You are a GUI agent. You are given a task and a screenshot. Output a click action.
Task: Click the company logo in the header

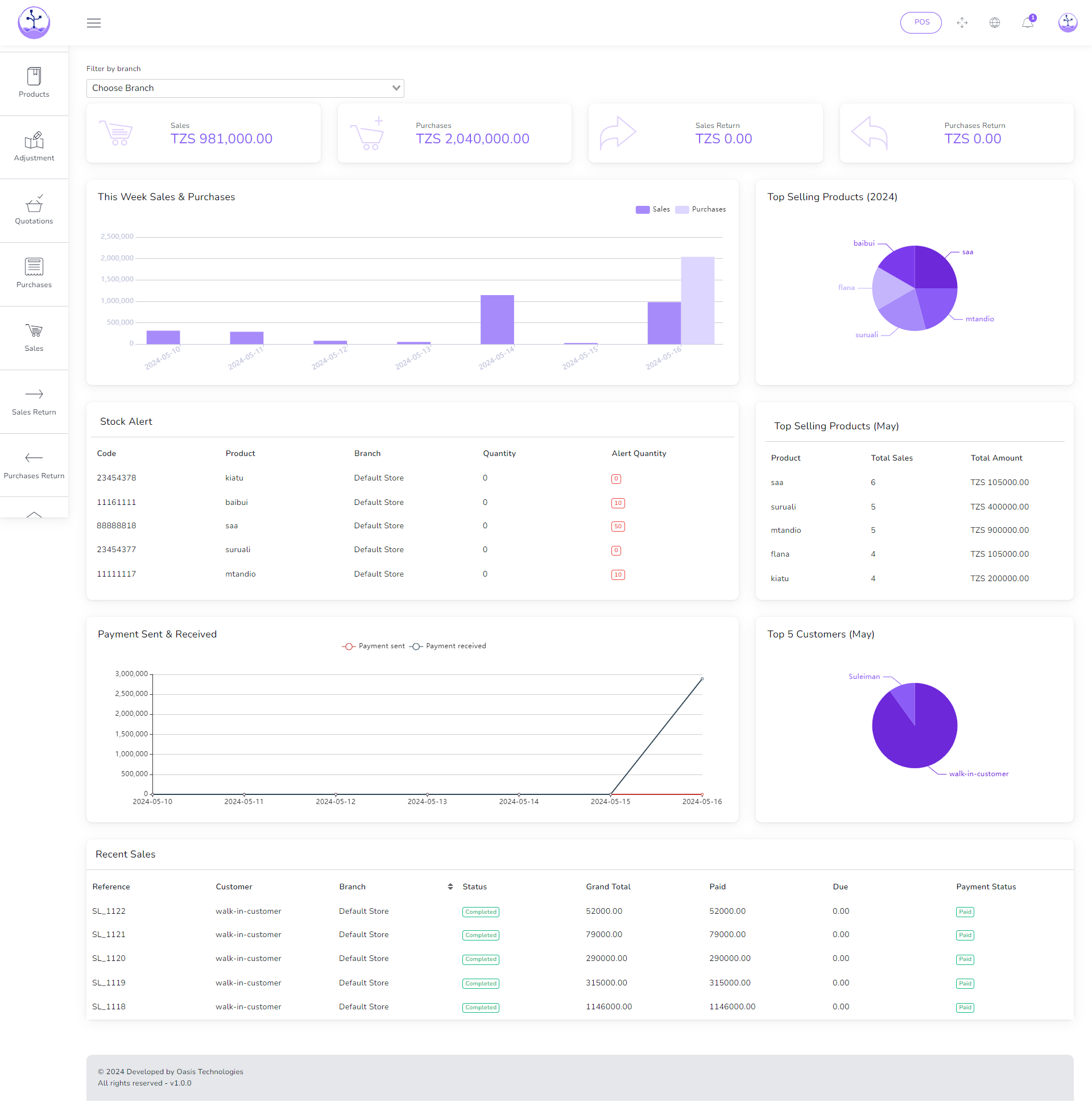pos(34,23)
